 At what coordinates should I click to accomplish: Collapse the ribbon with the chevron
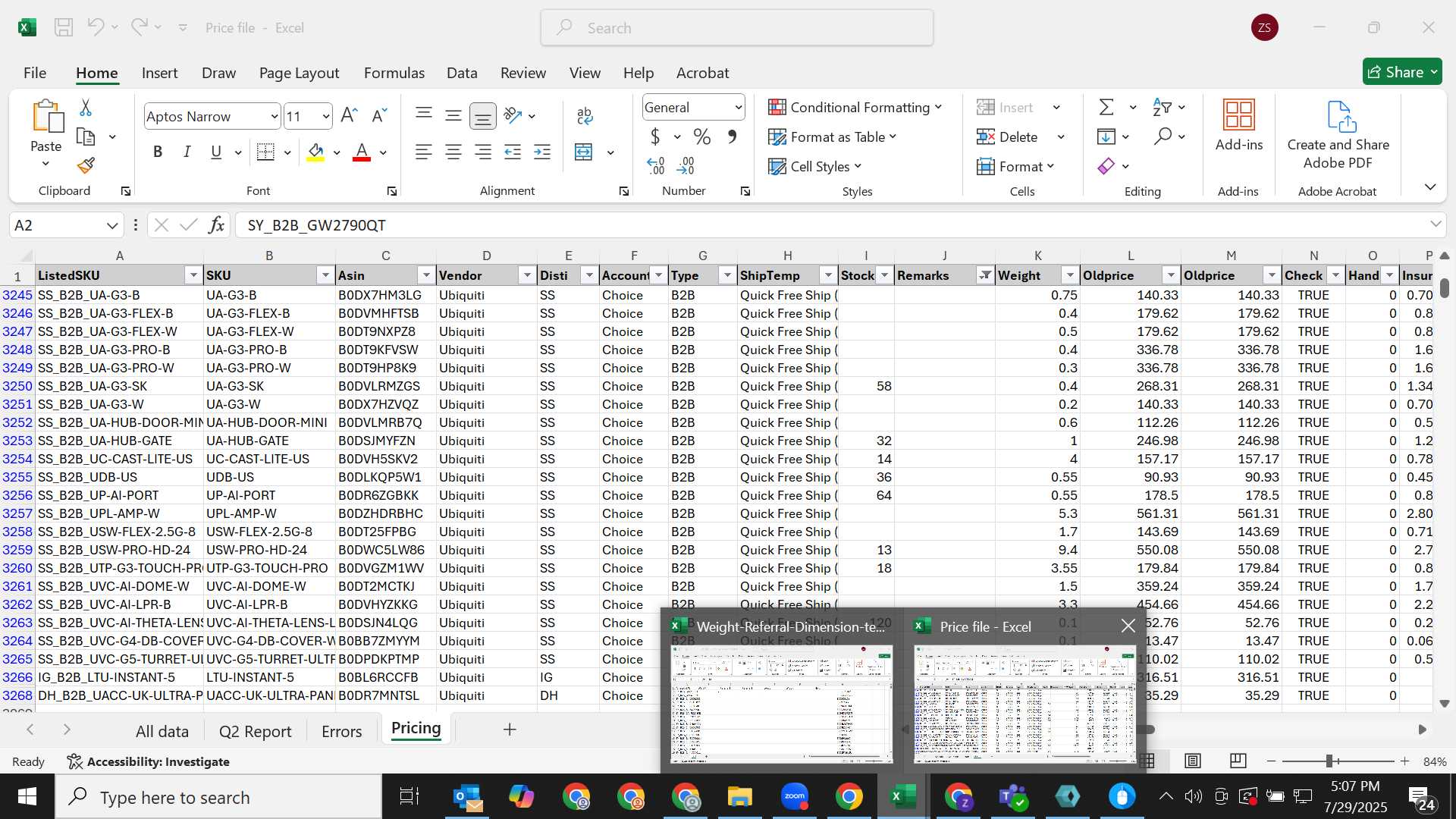pyautogui.click(x=1430, y=187)
